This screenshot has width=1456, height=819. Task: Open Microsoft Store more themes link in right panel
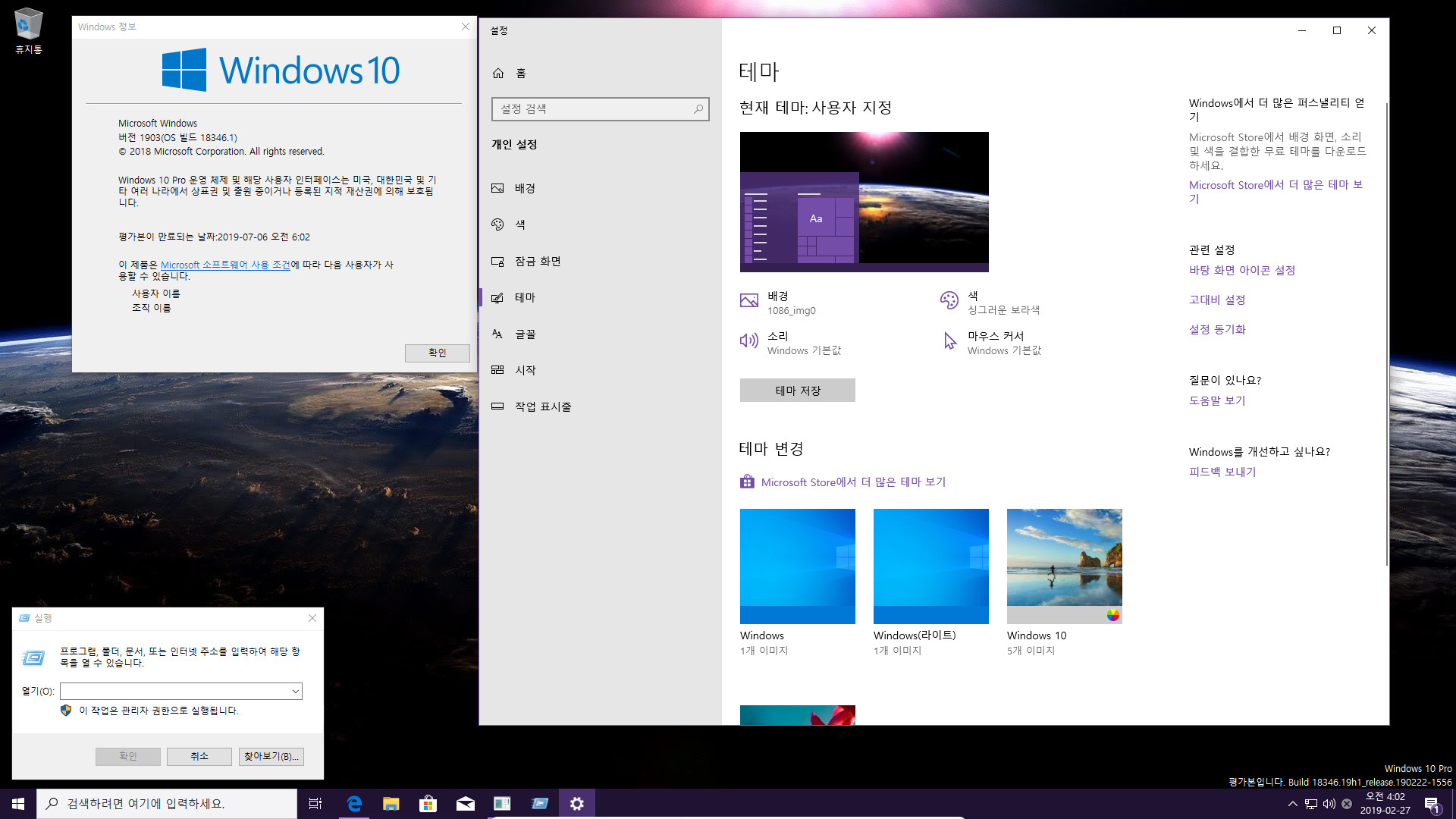(1276, 192)
